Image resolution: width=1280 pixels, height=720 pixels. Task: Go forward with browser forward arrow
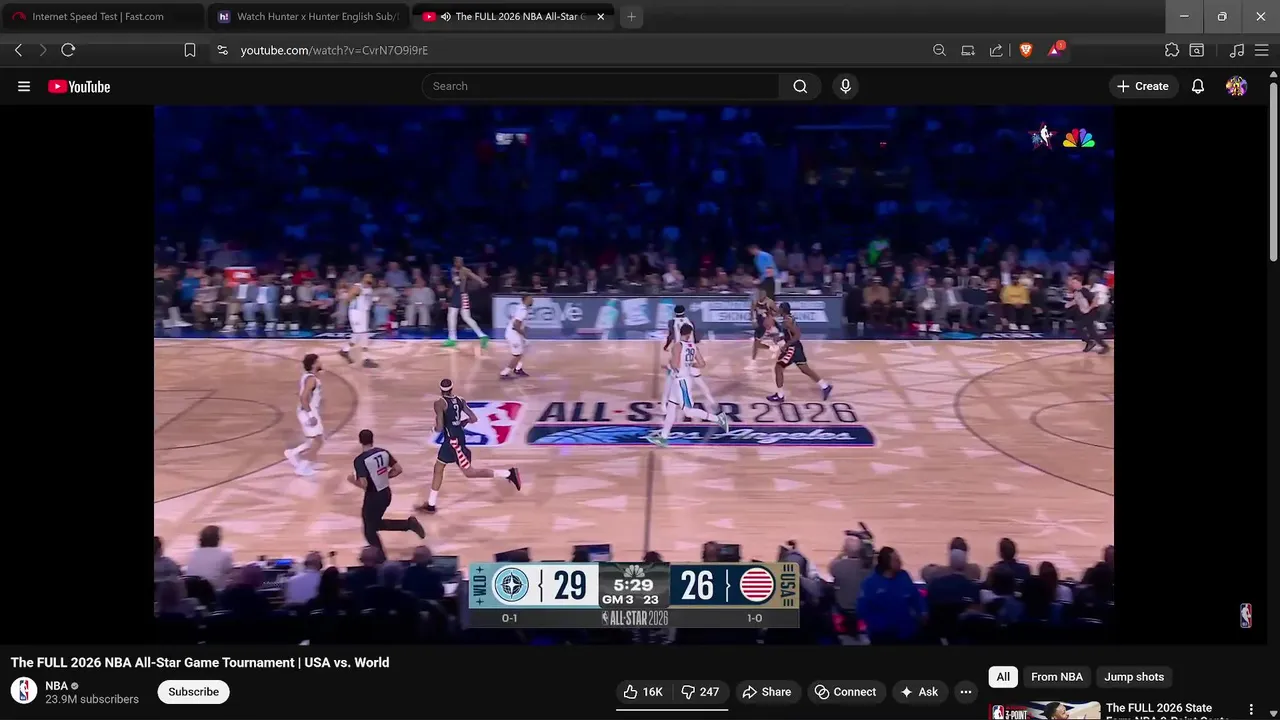(43, 50)
